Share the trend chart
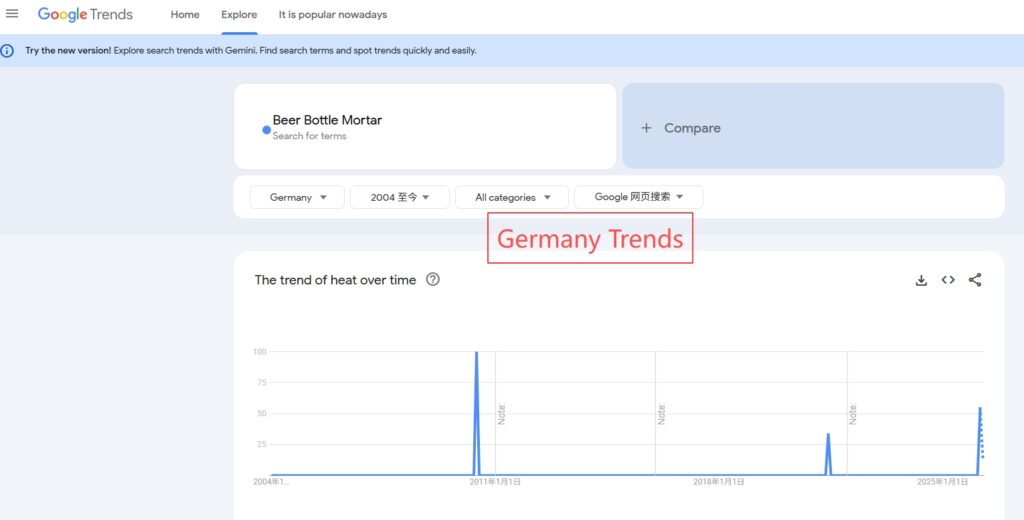The image size is (1024, 520). 975,280
